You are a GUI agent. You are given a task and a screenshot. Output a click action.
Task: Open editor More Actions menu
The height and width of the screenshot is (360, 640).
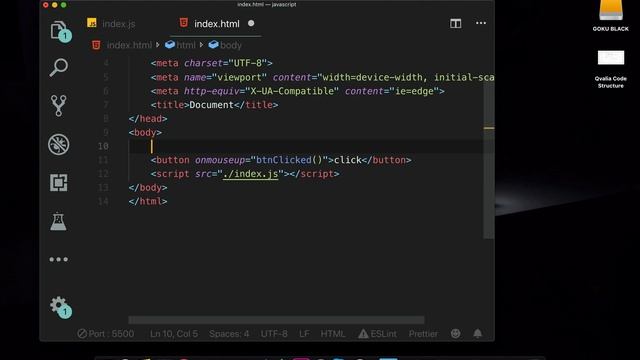(x=481, y=23)
